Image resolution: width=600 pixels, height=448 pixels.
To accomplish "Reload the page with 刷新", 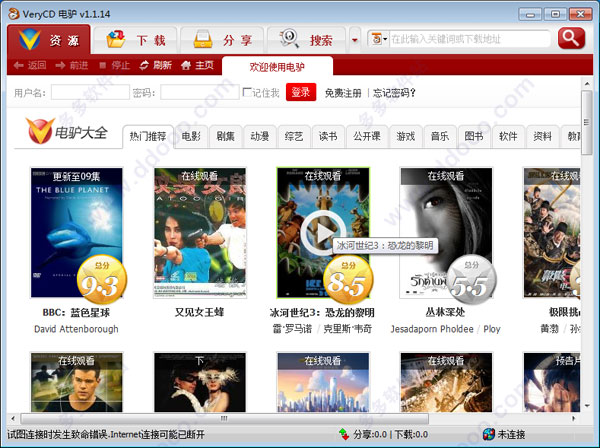I will pos(155,65).
